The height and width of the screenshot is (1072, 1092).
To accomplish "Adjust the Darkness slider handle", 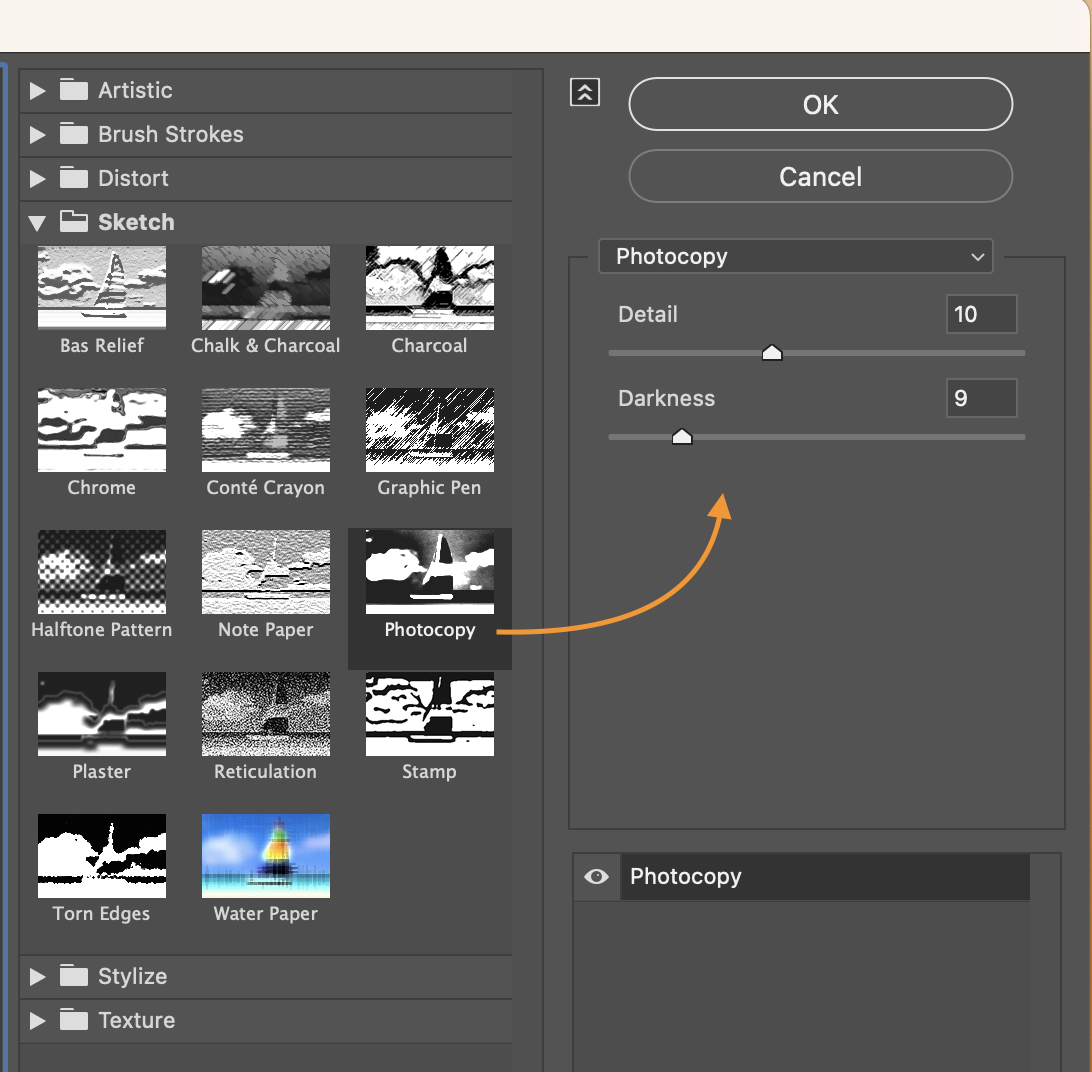I will point(682,436).
